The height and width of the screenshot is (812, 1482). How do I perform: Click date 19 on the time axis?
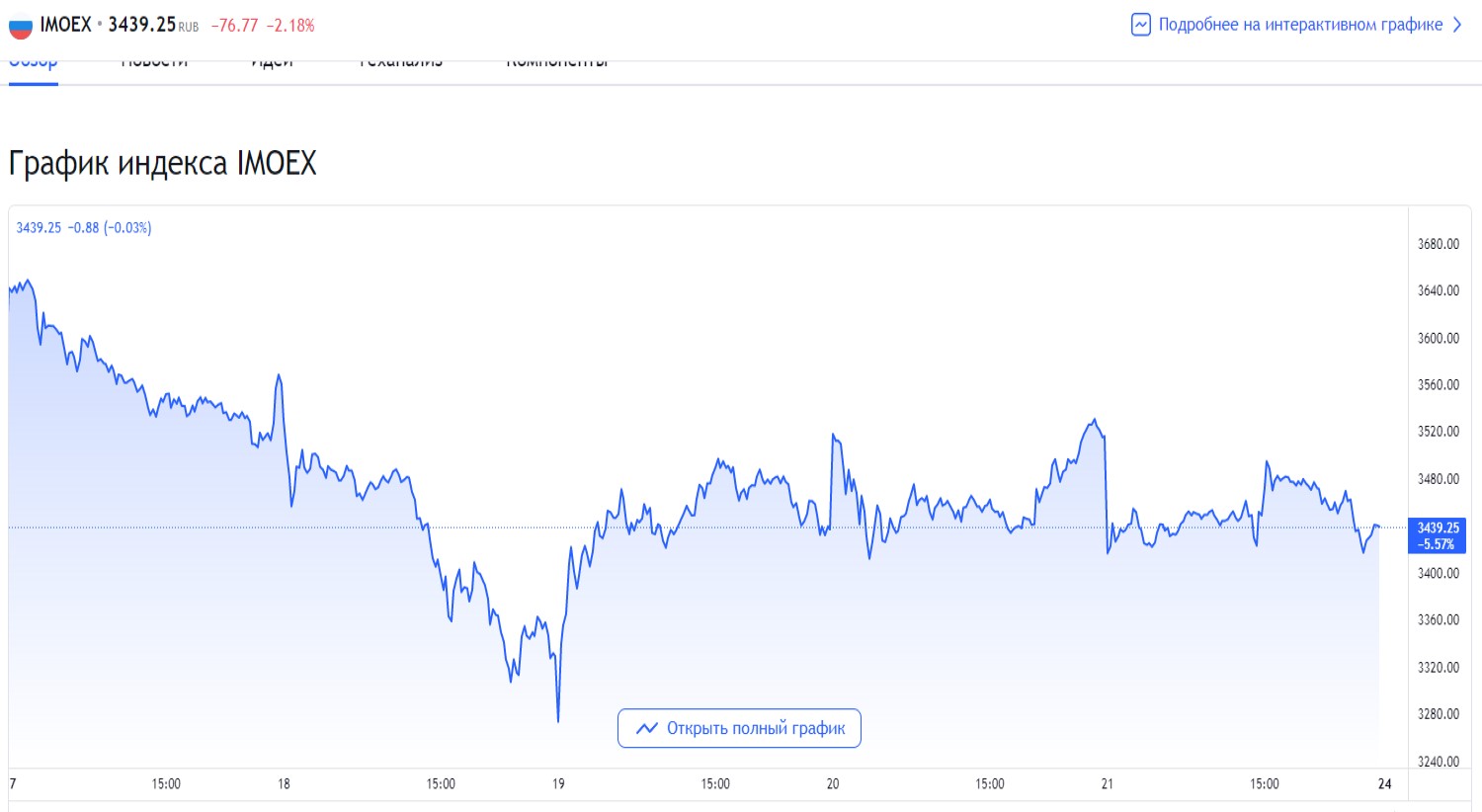pyautogui.click(x=558, y=784)
